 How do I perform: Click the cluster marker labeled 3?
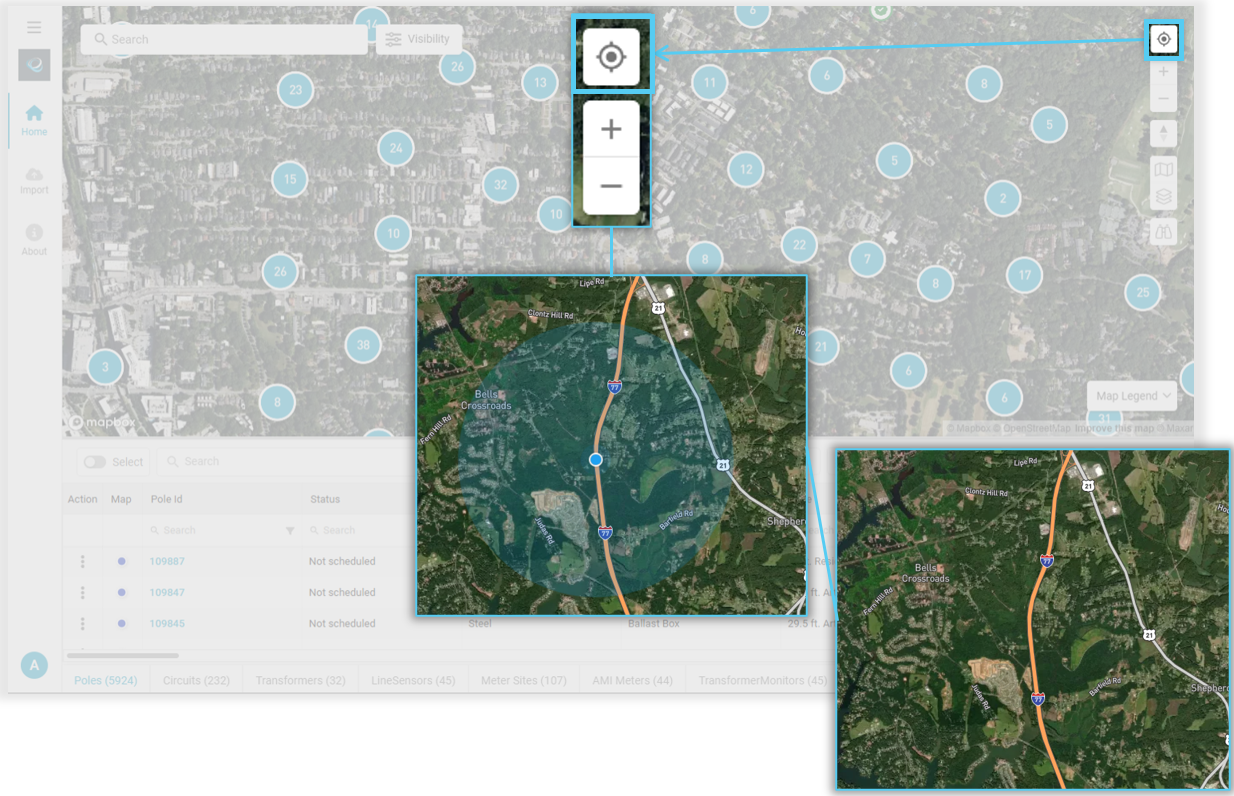tap(105, 367)
